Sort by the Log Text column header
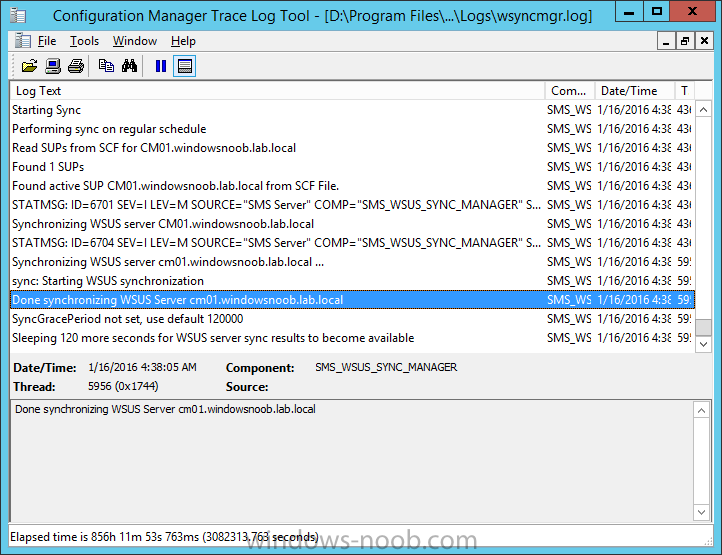The image size is (722, 555). [x=277, y=91]
